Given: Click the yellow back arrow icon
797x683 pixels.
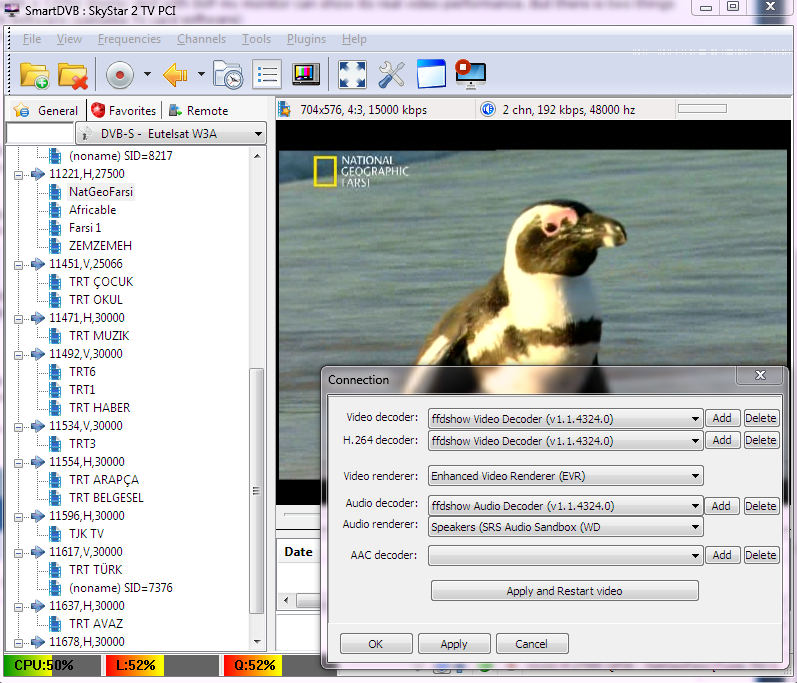Looking at the screenshot, I should [176, 74].
